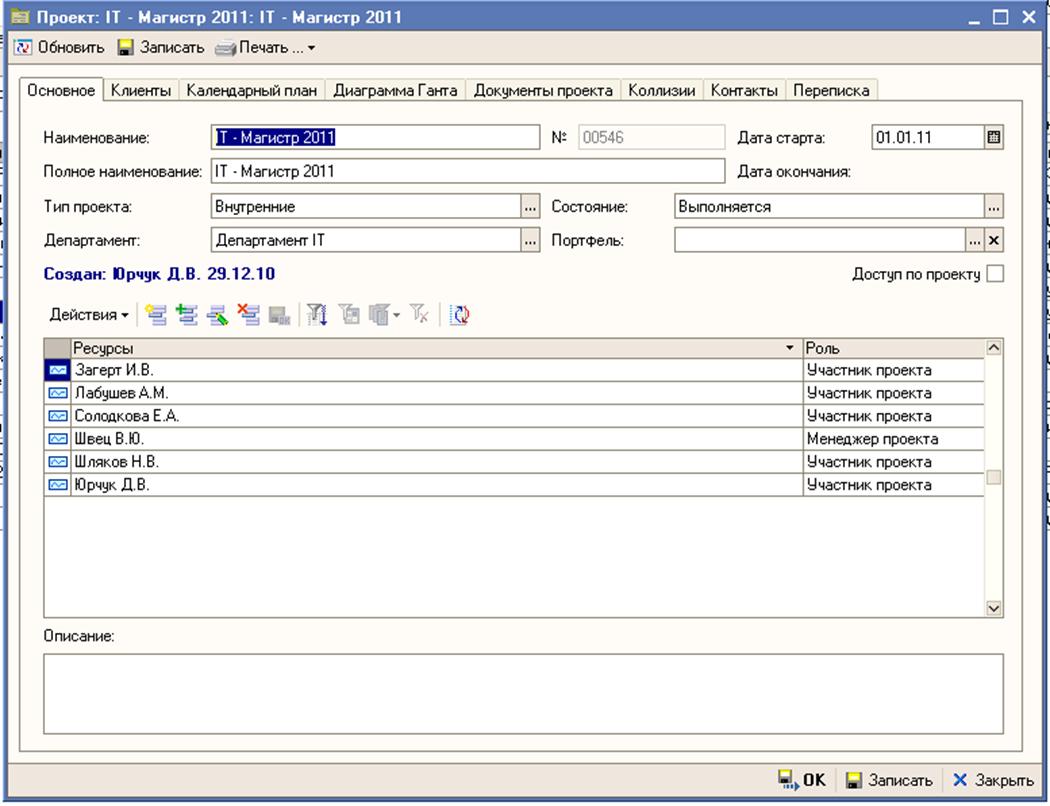Click the row icon beside Шляков Н.В.
The image size is (1050, 806).
click(x=58, y=462)
